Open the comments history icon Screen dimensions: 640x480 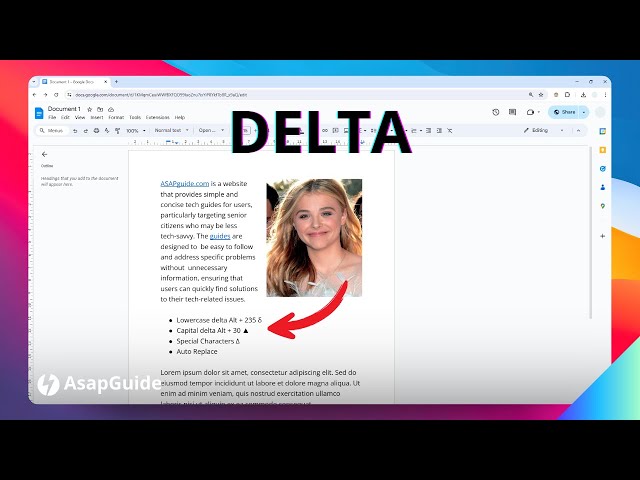513,112
